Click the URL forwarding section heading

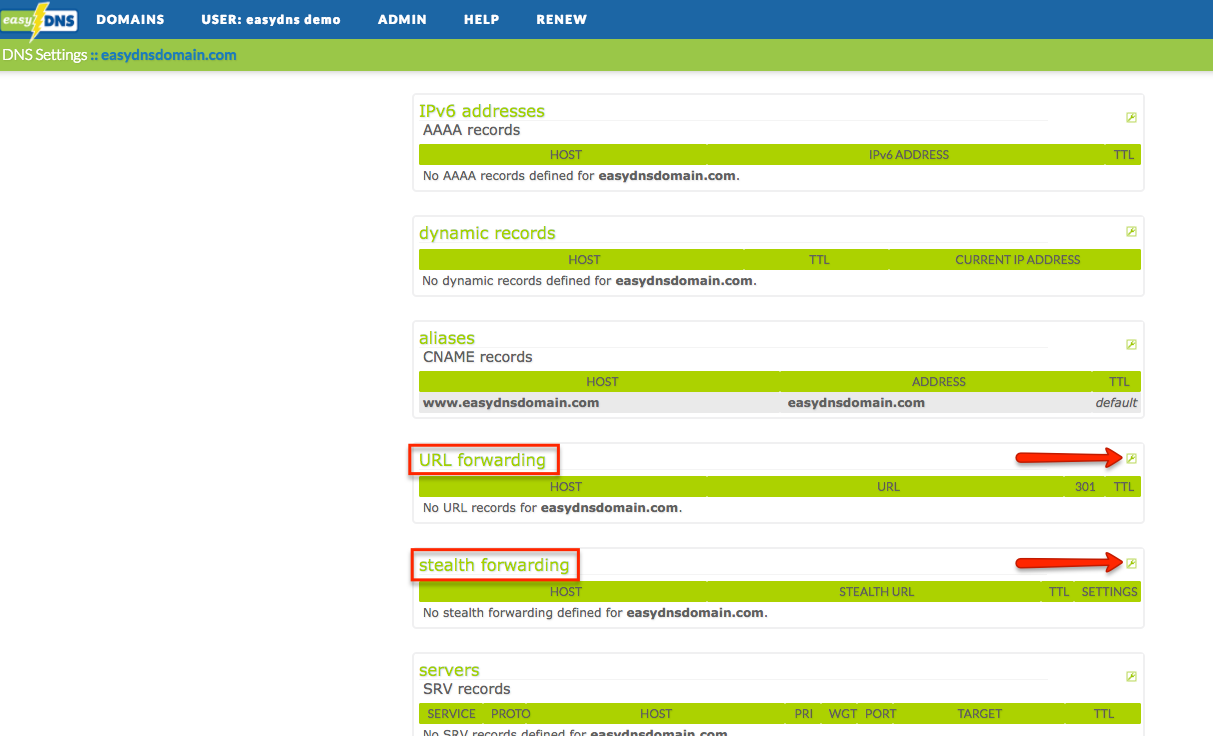(x=482, y=460)
